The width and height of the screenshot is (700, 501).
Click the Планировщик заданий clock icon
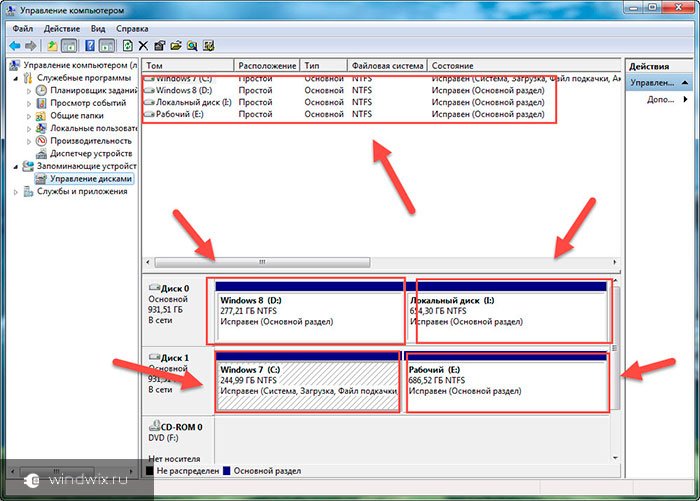pyautogui.click(x=41, y=90)
